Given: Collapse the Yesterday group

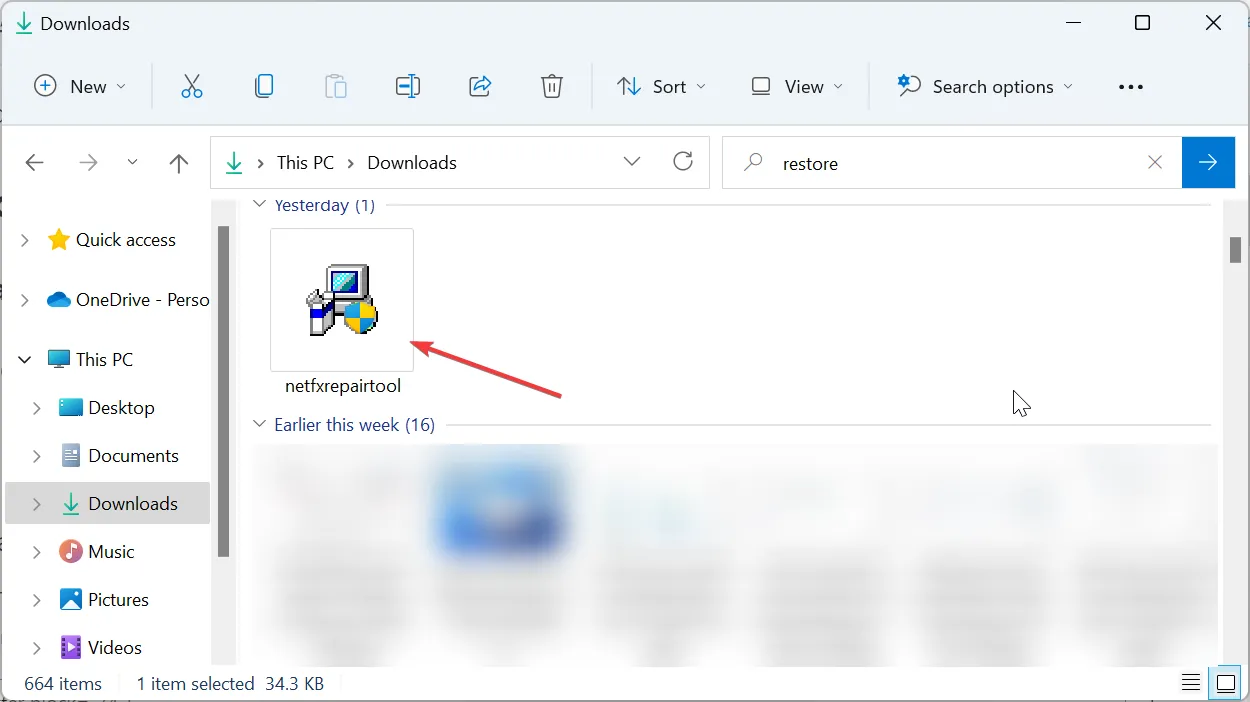Looking at the screenshot, I should click(260, 205).
